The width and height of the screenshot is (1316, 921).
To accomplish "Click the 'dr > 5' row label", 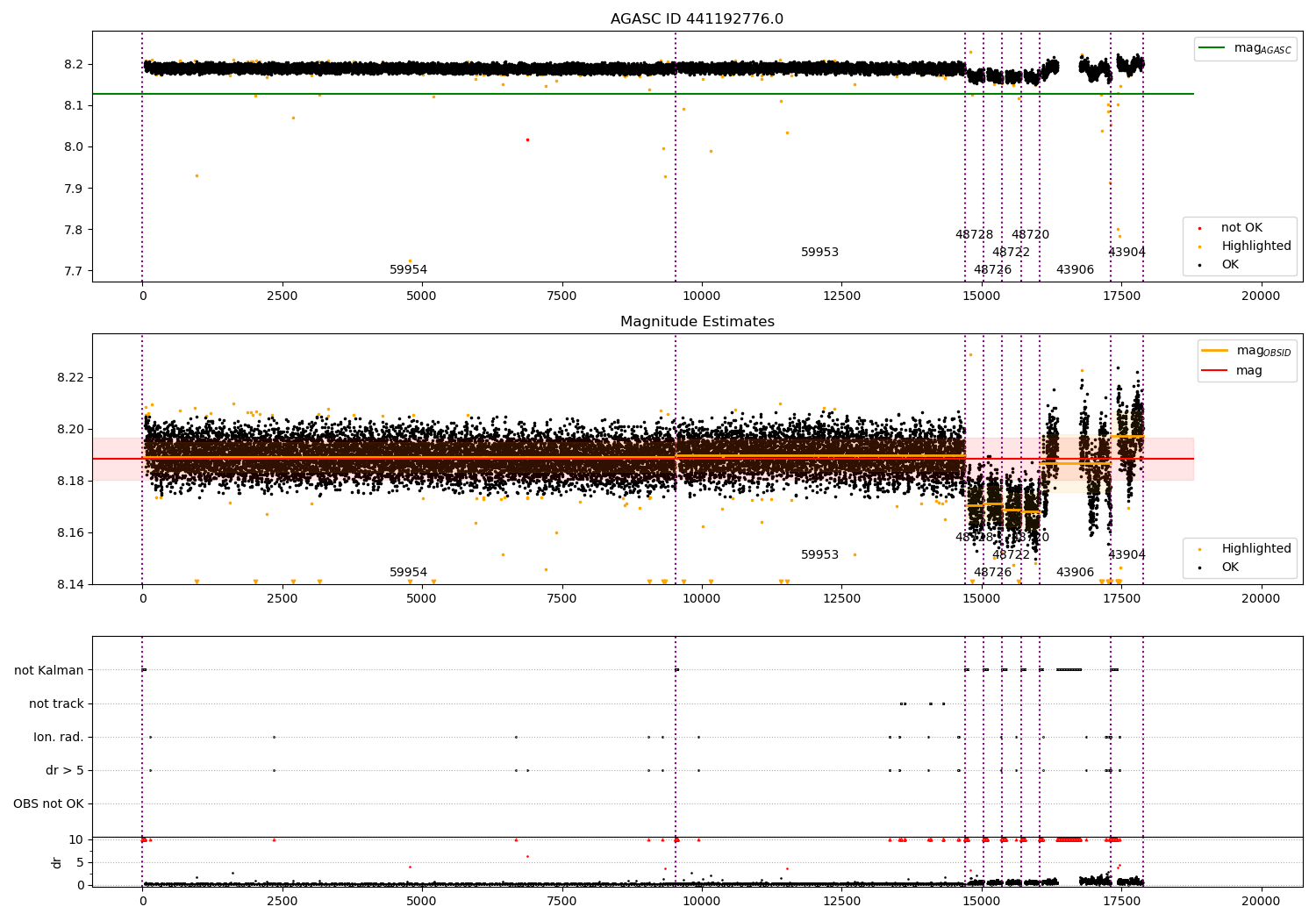I will point(65,770).
